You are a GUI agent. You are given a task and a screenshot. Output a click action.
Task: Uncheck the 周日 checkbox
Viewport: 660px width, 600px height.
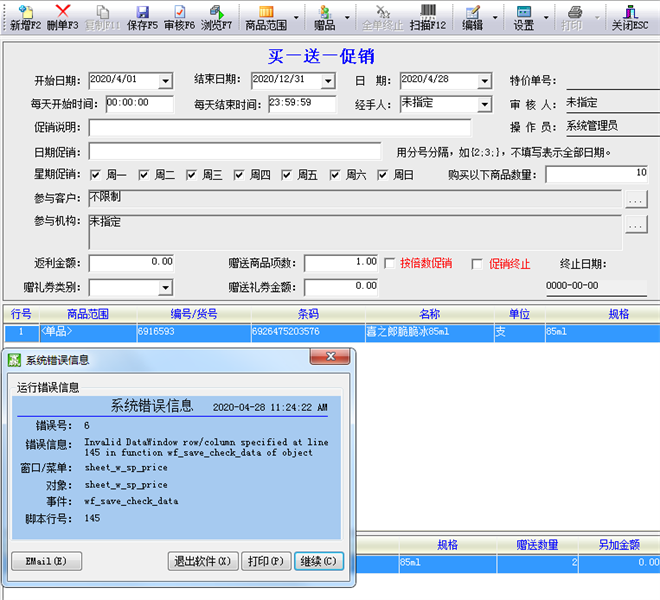[382, 175]
